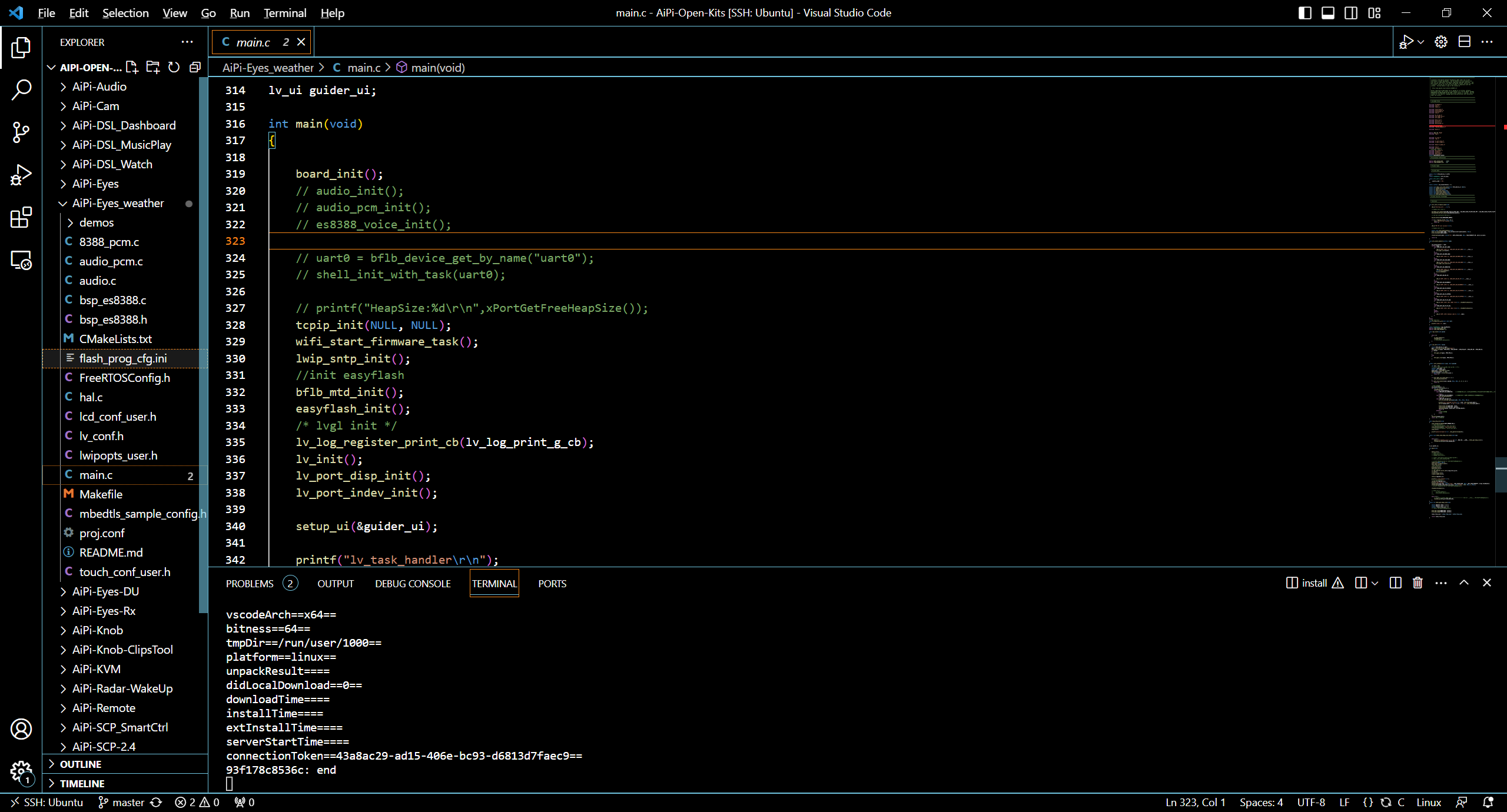
Task: Expand the demos folder
Action: coord(125,222)
